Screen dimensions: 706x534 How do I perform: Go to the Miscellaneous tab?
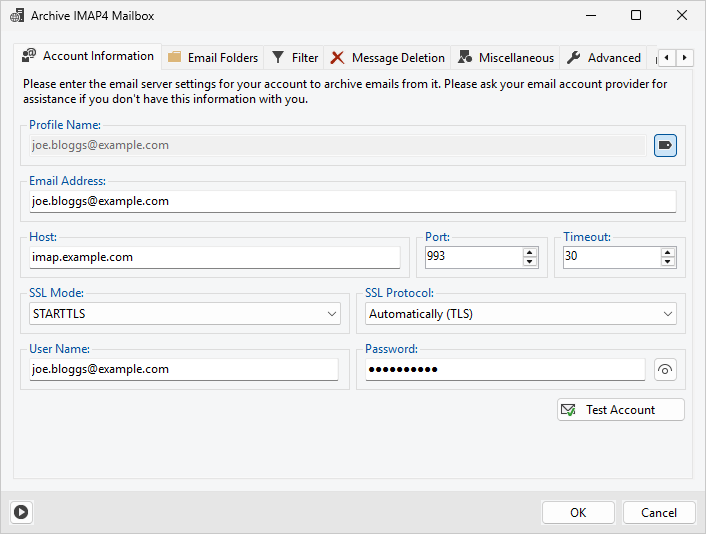click(506, 58)
